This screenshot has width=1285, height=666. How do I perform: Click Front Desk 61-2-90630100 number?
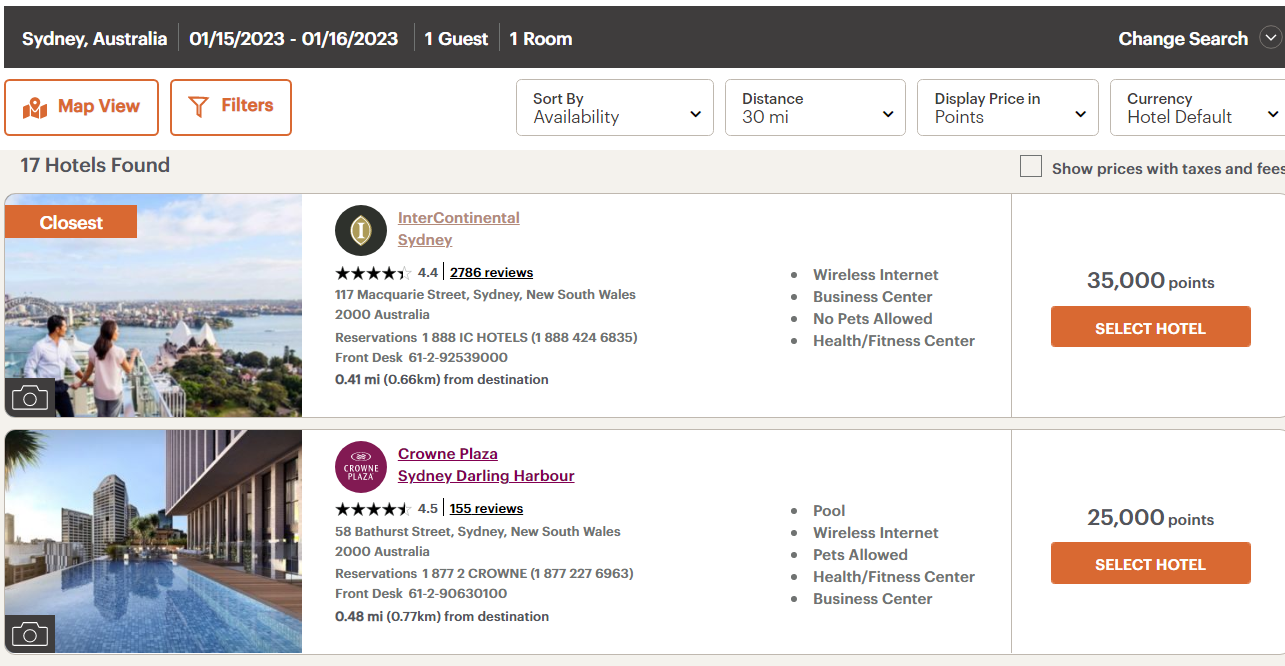tap(421, 593)
